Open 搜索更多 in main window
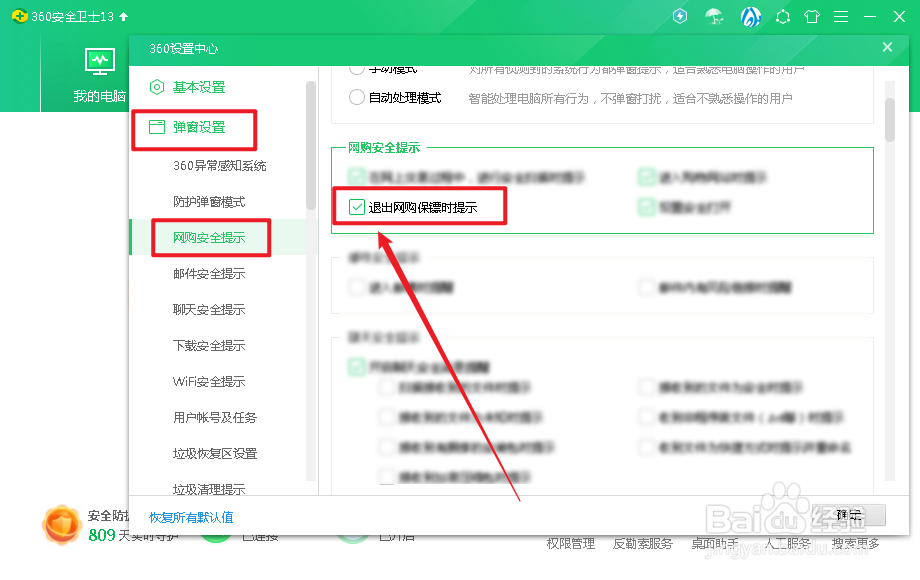Screen dimensions: 920x580 pyautogui.click(x=855, y=544)
